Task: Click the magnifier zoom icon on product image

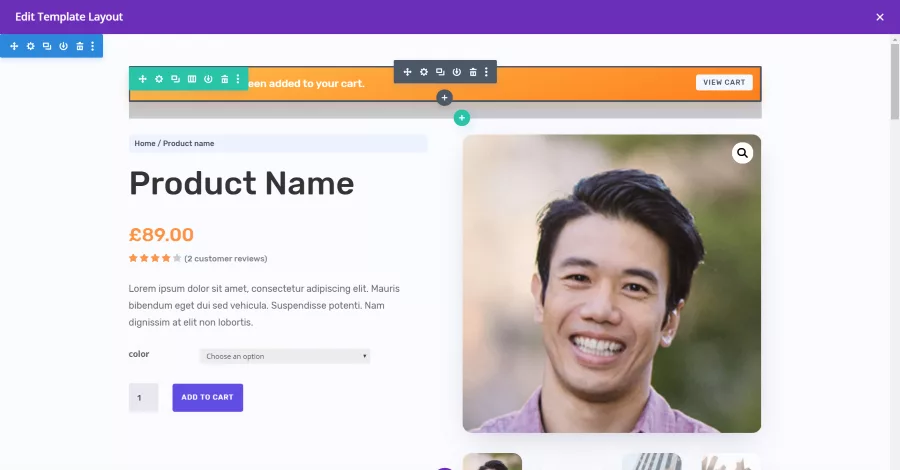Action: pos(742,153)
